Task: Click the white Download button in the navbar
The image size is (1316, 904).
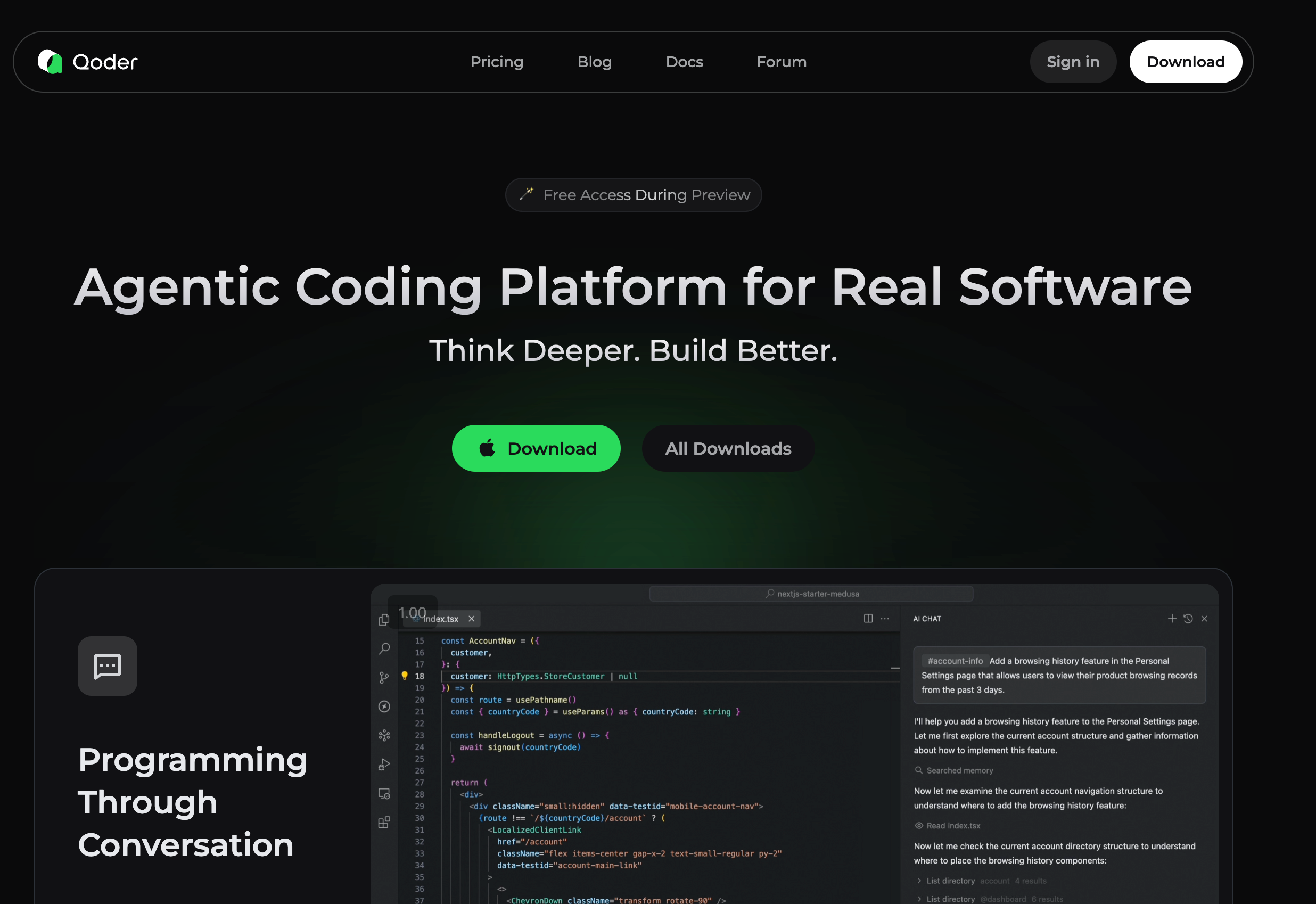Action: coord(1185,62)
